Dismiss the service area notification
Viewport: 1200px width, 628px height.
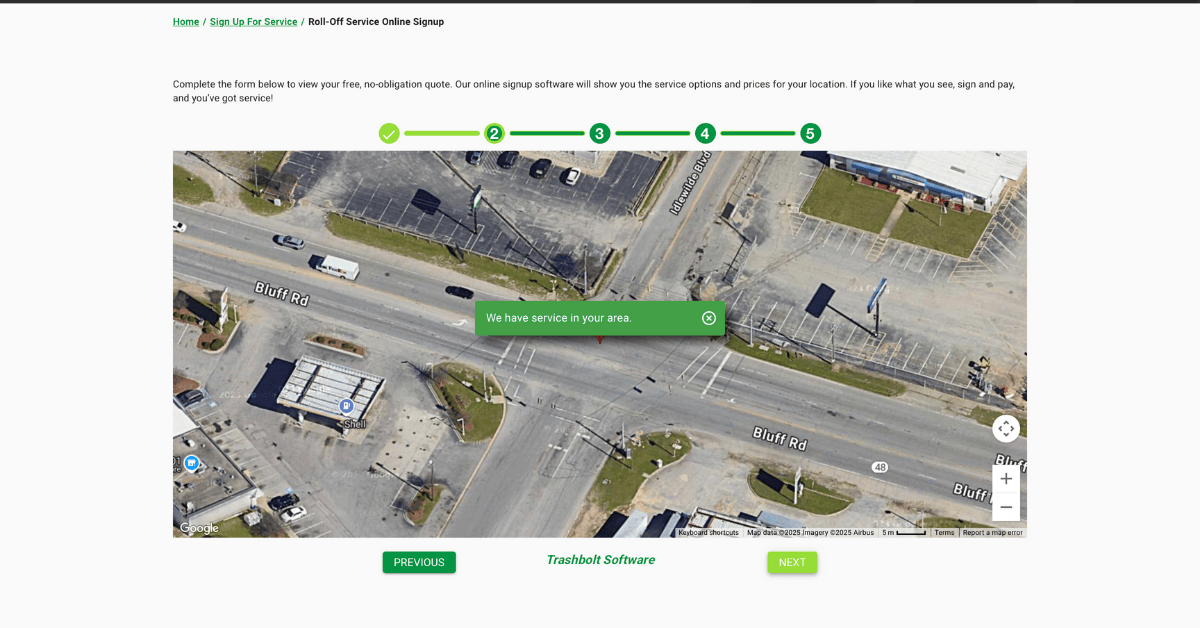click(708, 318)
